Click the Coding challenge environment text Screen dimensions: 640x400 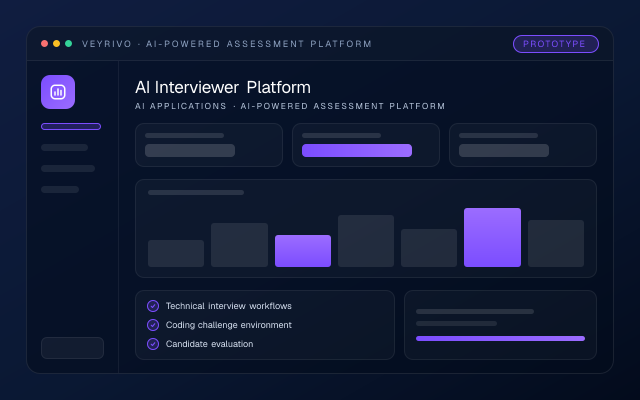click(x=229, y=325)
